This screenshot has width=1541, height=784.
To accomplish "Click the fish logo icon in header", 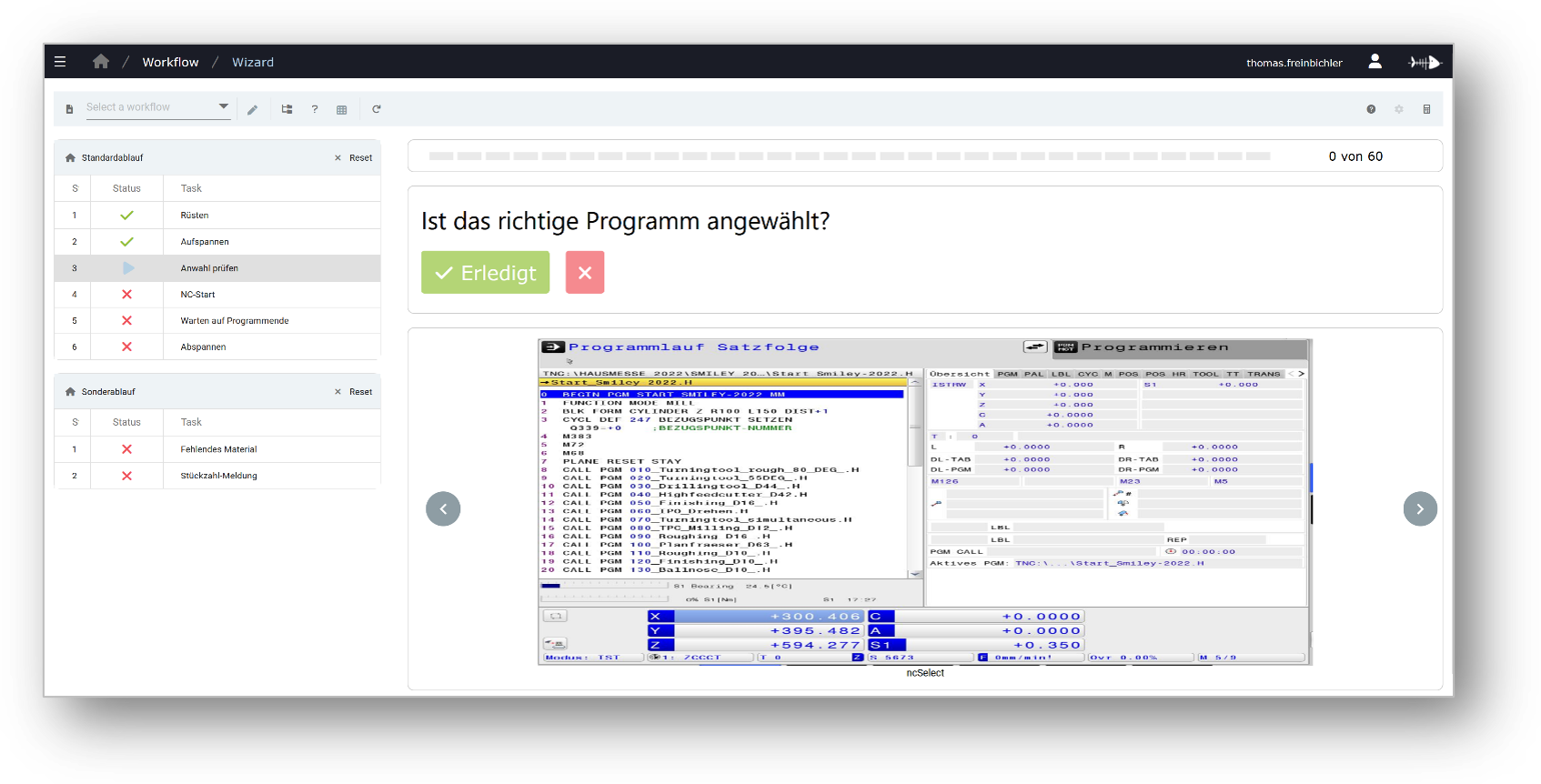I will click(x=1425, y=62).
